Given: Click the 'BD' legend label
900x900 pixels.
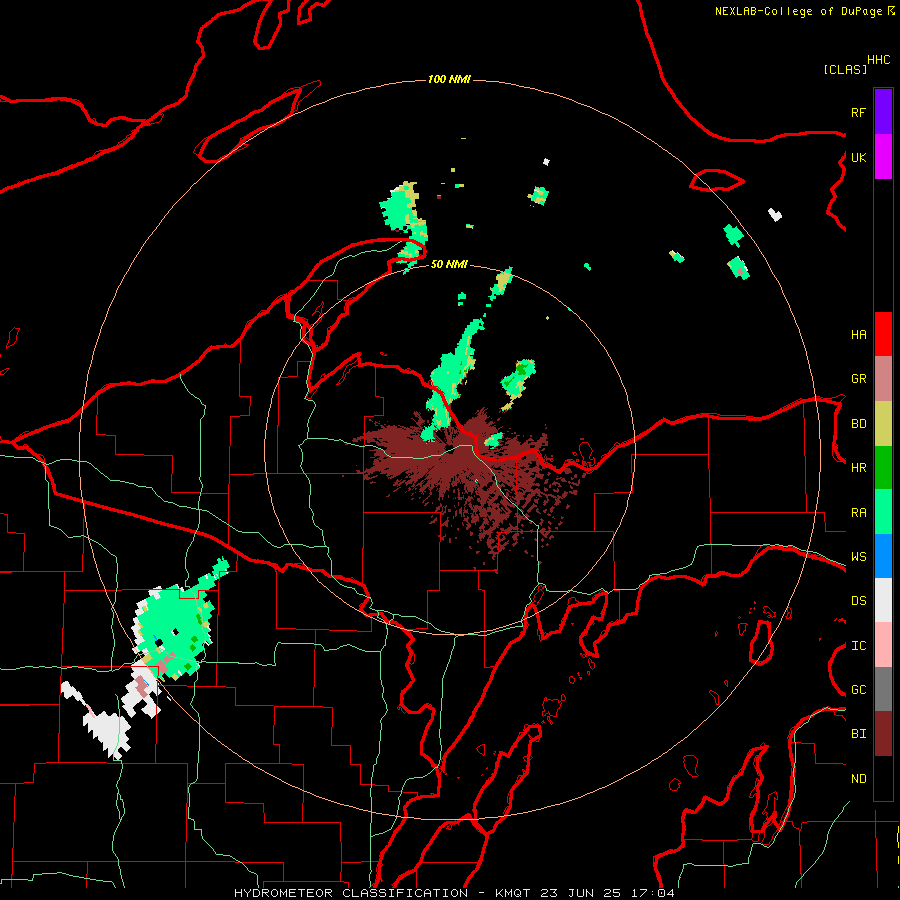Looking at the screenshot, I should tap(858, 424).
